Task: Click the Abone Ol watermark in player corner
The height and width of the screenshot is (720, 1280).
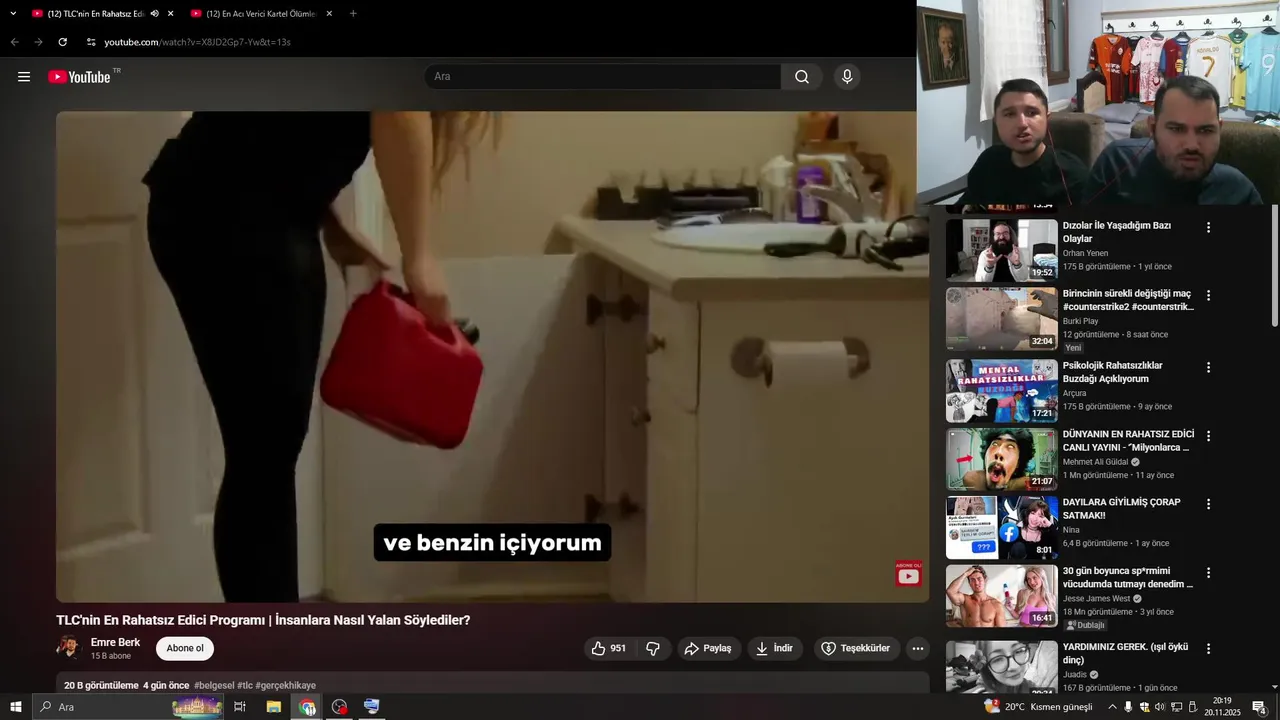Action: (908, 573)
